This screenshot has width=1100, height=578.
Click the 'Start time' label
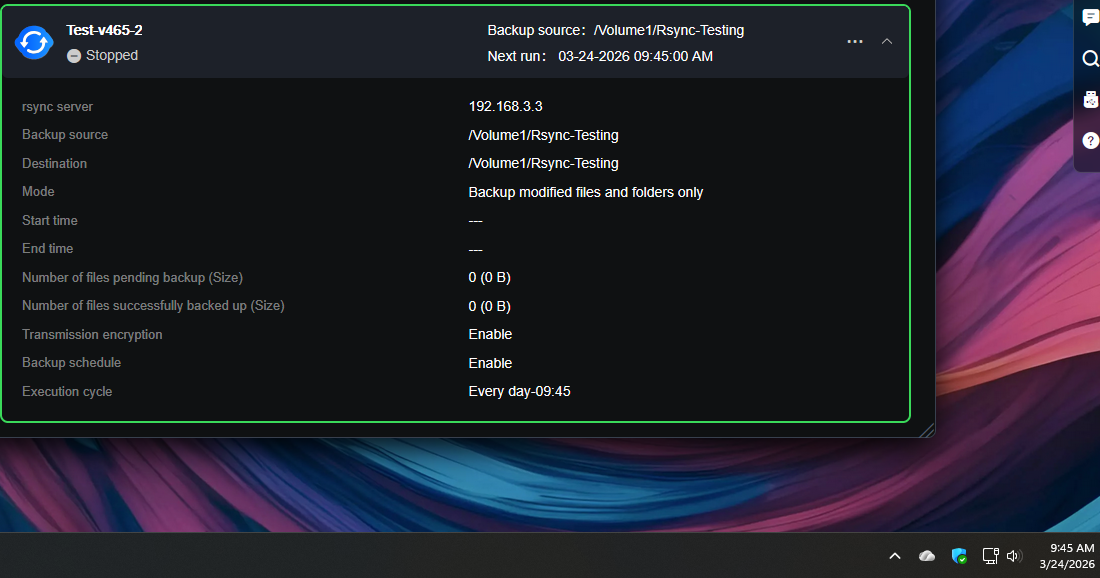pos(49,220)
